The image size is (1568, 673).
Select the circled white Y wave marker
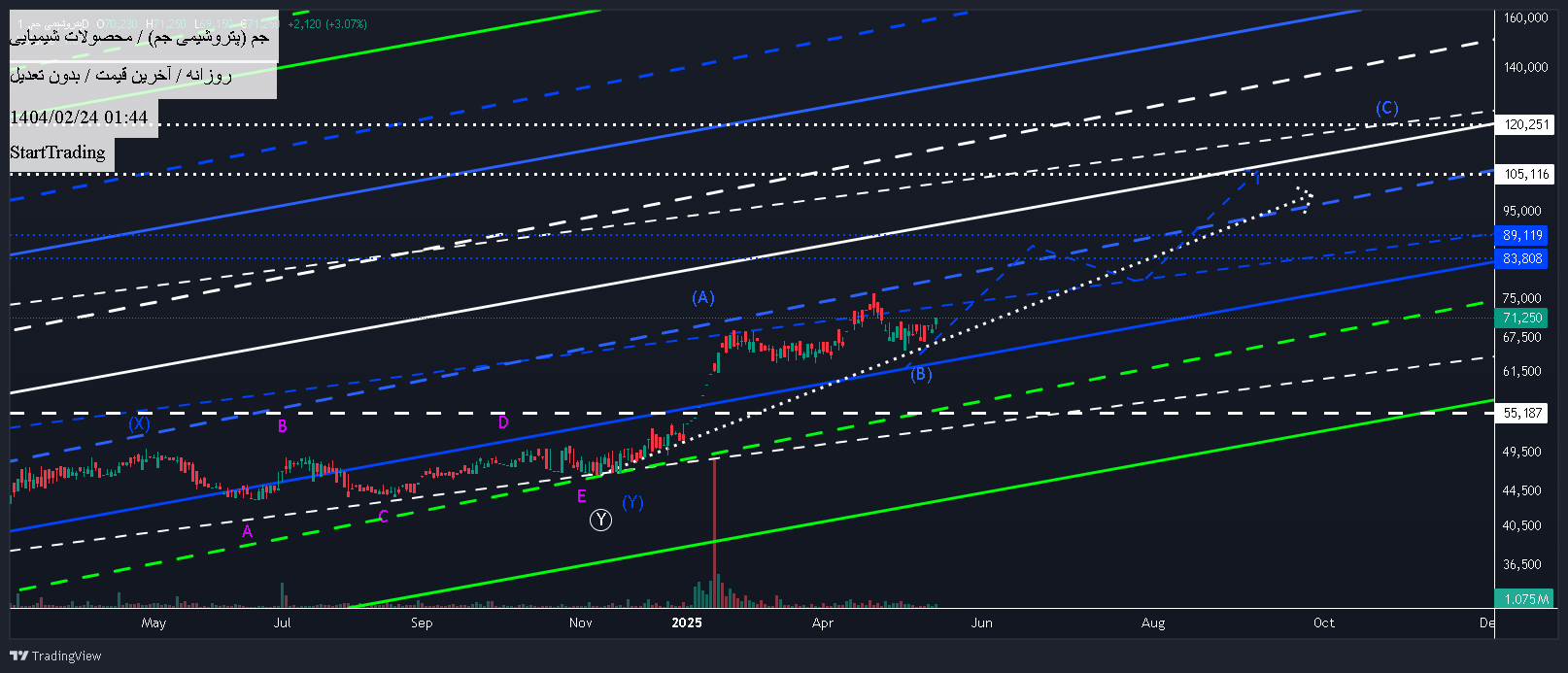(x=601, y=521)
